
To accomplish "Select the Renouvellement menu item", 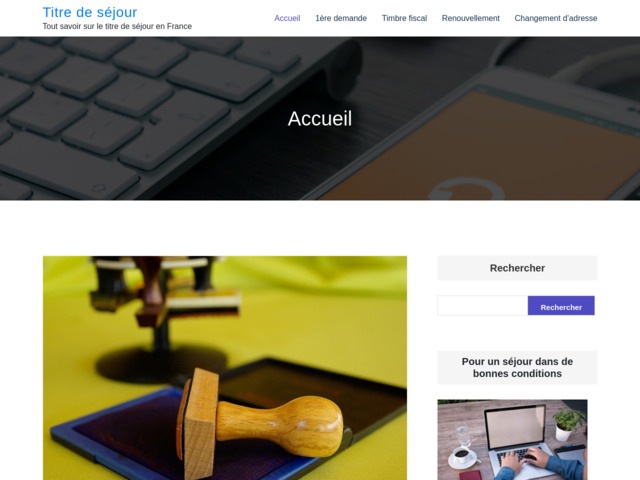I will click(x=470, y=18).
